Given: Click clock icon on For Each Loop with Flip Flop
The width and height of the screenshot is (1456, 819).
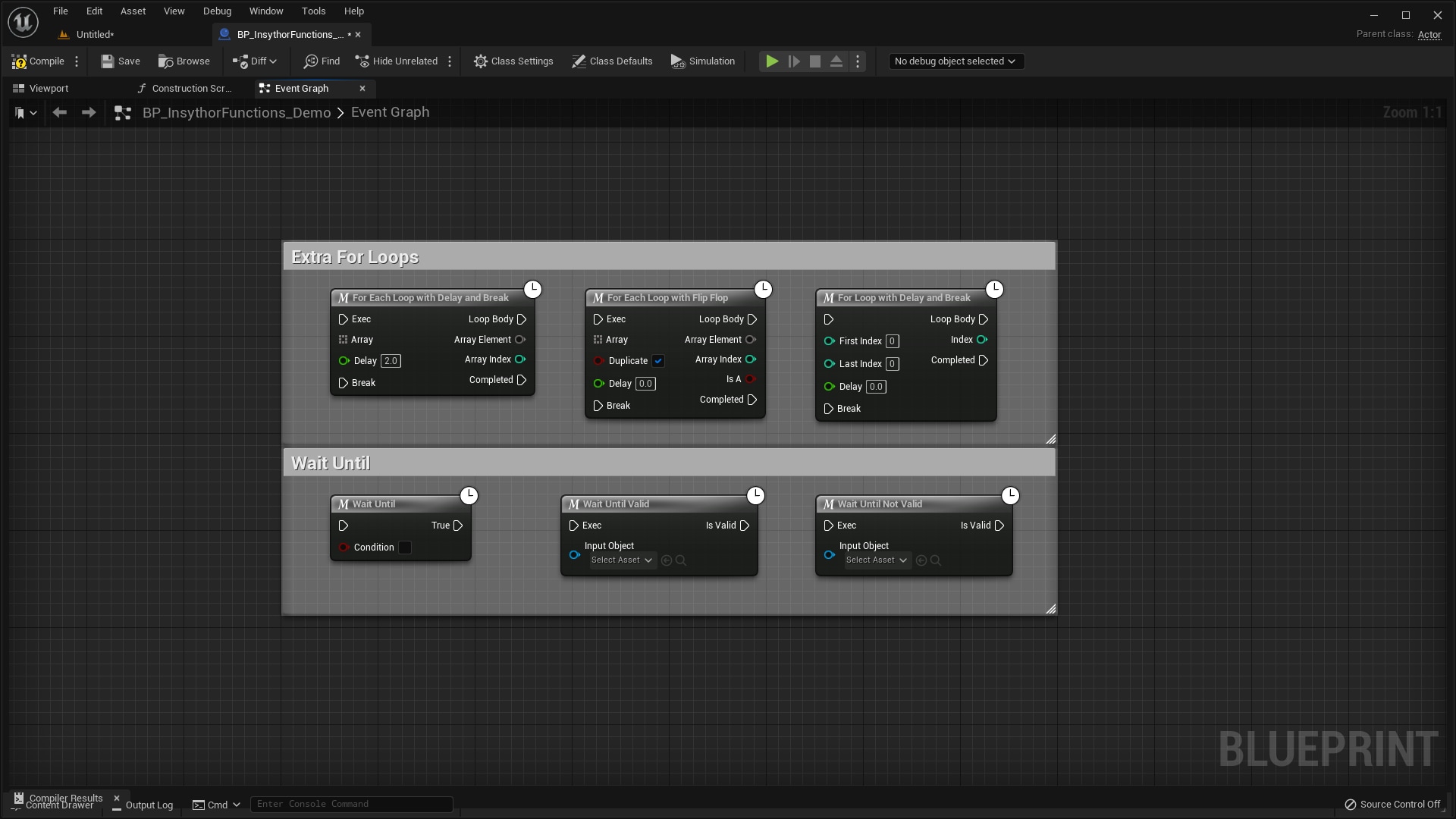Looking at the screenshot, I should pos(763,289).
